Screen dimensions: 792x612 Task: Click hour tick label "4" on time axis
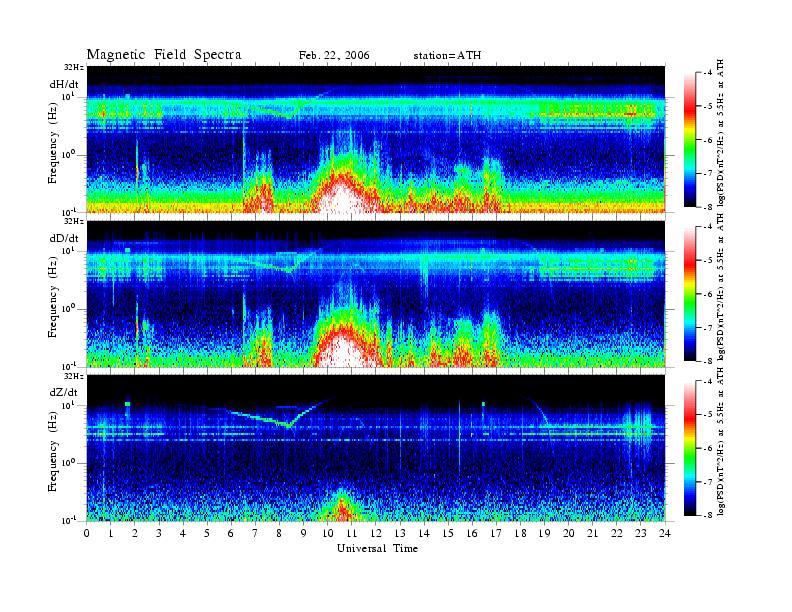point(183,533)
